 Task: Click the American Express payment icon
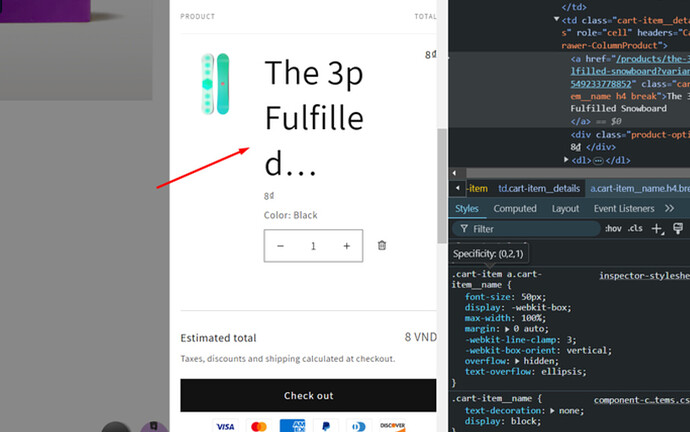pos(292,426)
